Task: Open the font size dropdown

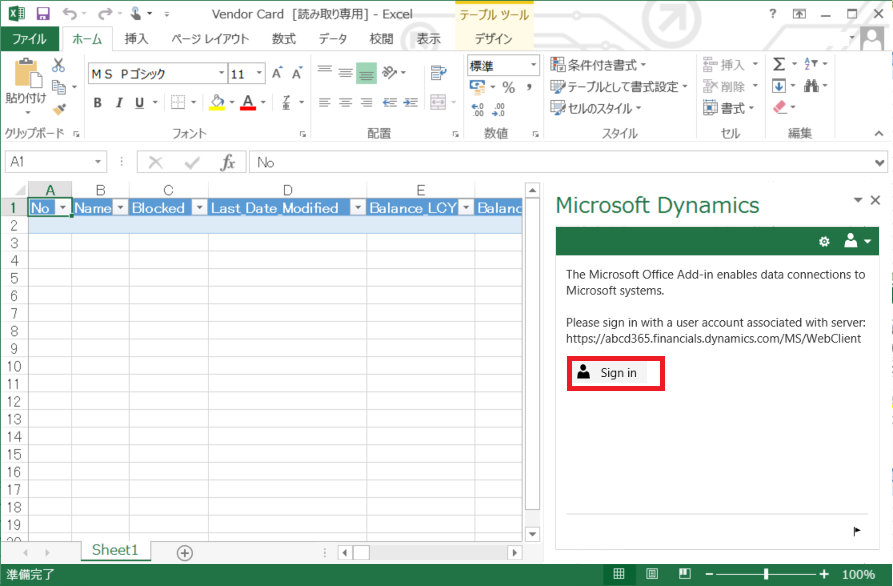Action: pyautogui.click(x=259, y=73)
